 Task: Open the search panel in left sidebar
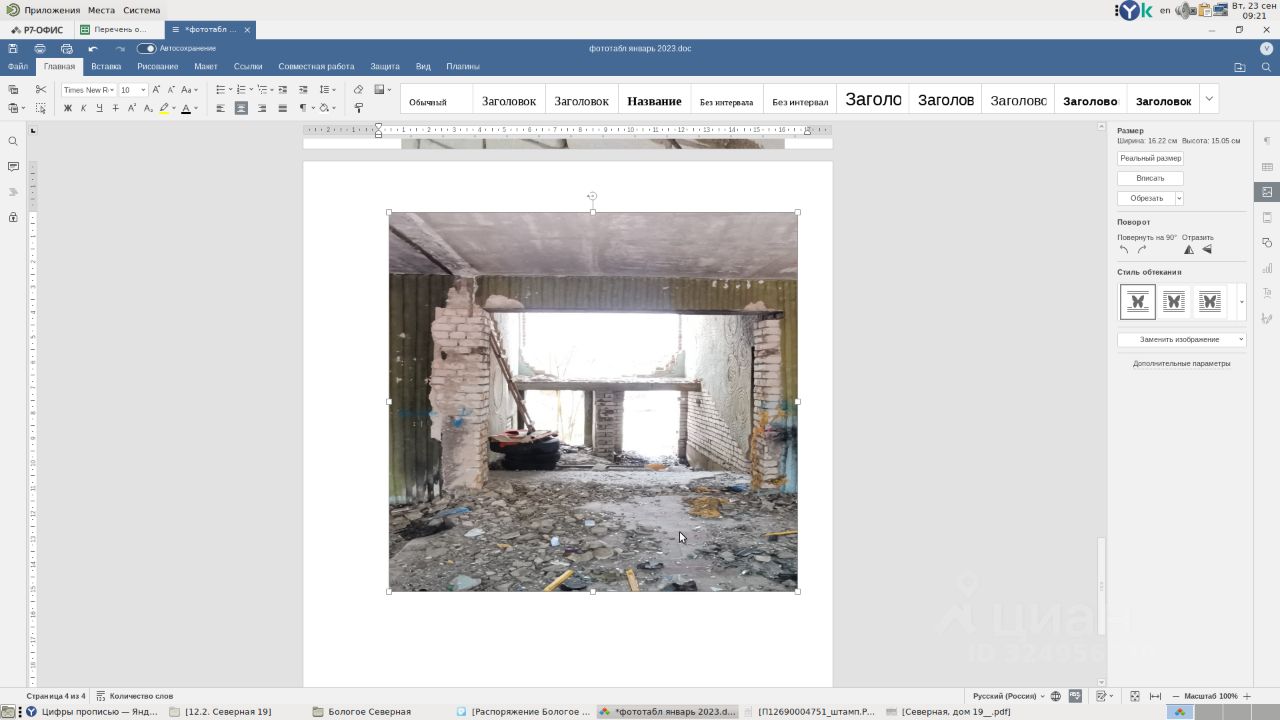(13, 141)
